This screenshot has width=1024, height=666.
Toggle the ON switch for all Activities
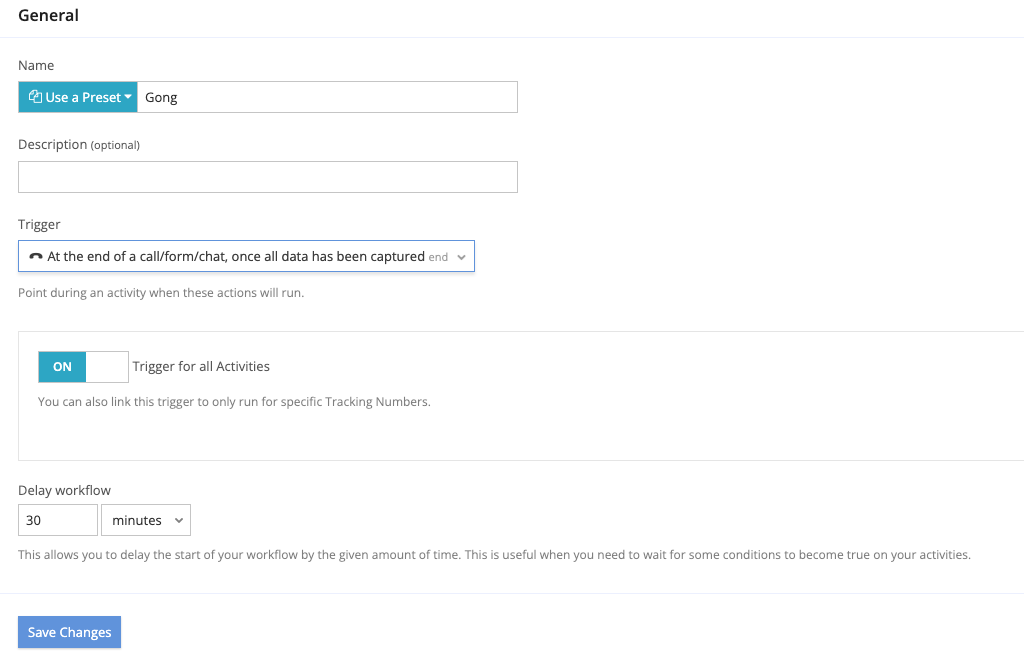click(63, 367)
